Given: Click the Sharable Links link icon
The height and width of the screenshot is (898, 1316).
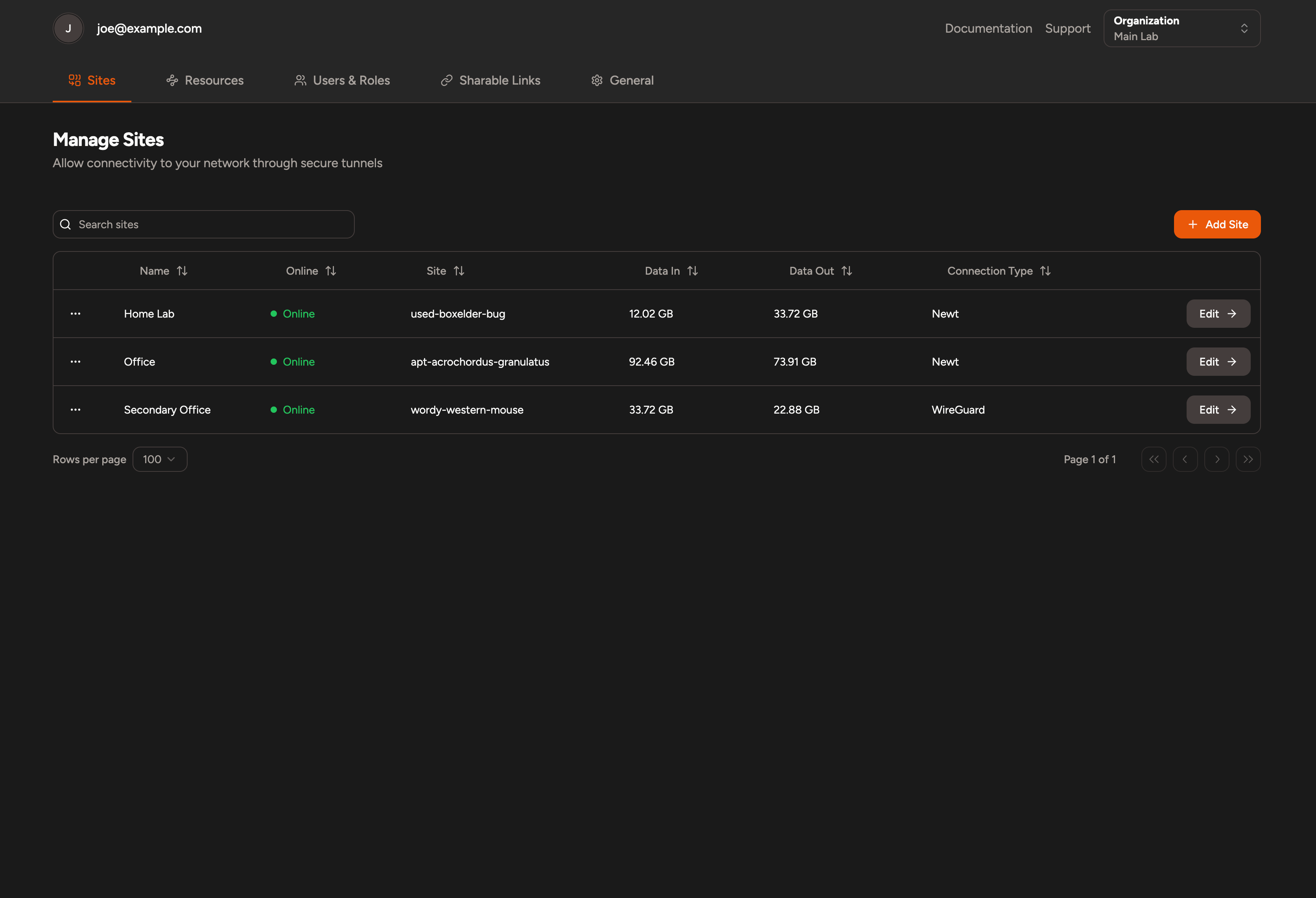Looking at the screenshot, I should tap(446, 80).
